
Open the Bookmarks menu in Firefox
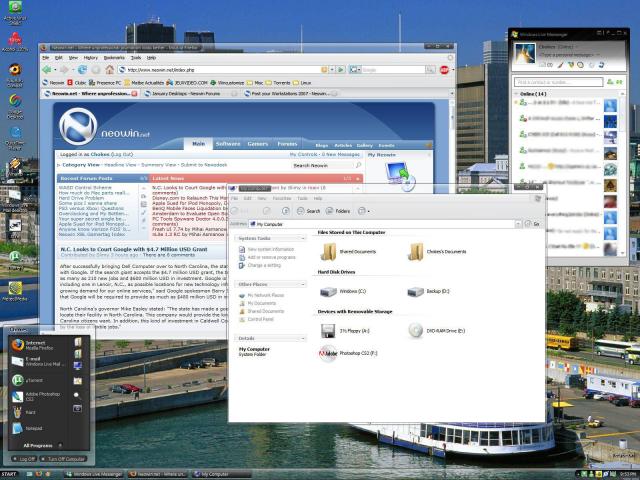click(x=114, y=58)
